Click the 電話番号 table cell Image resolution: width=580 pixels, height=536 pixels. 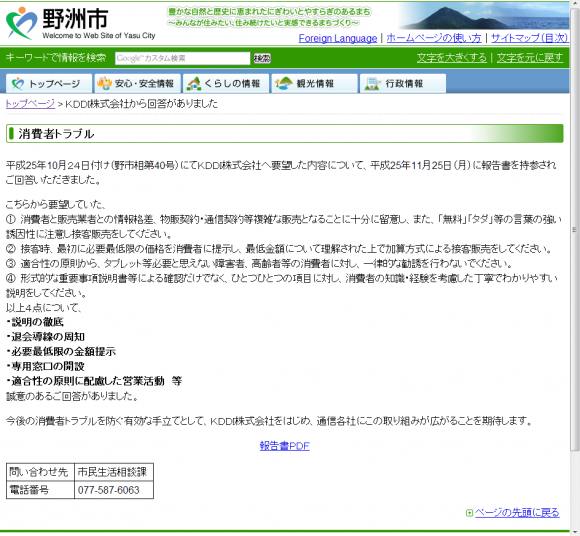40,490
